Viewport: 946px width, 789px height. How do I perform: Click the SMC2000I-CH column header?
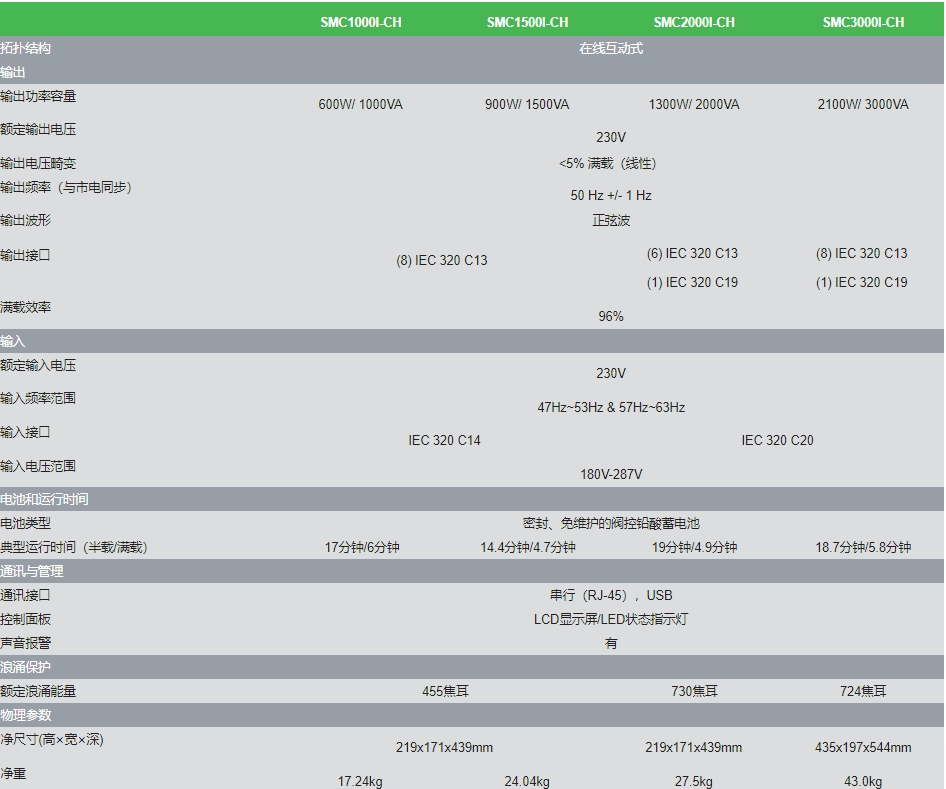pos(694,22)
